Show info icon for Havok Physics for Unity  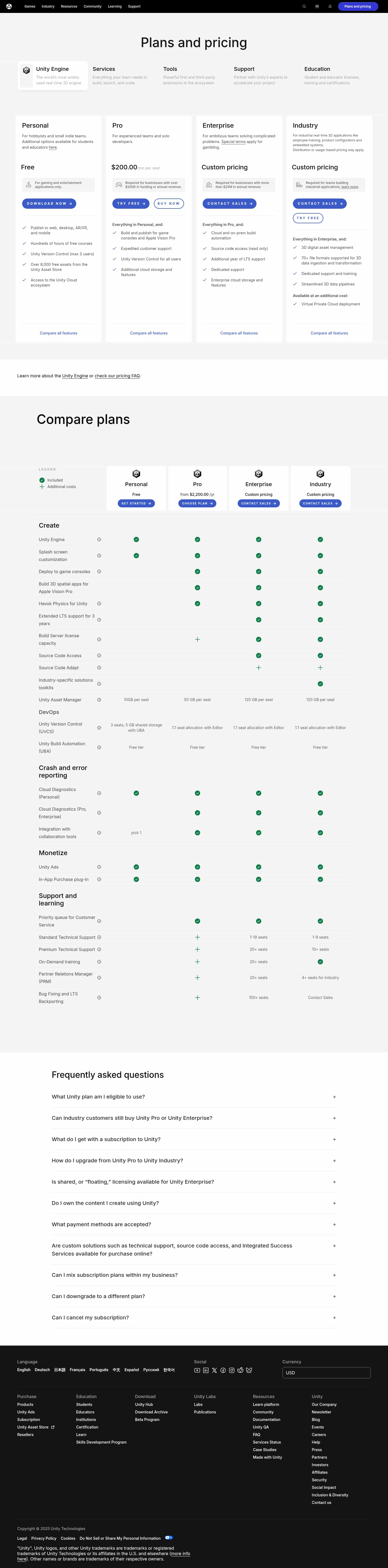point(99,604)
